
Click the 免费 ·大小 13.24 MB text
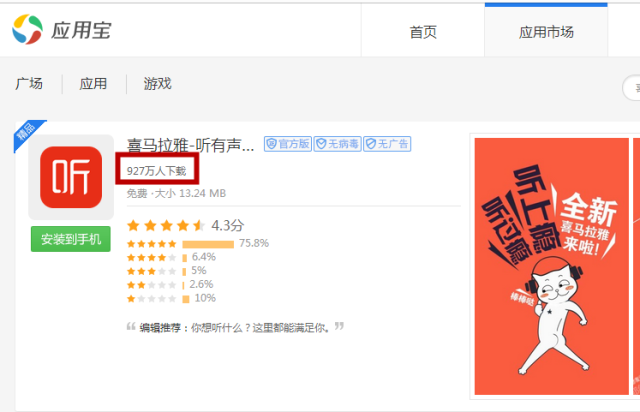[176, 193]
